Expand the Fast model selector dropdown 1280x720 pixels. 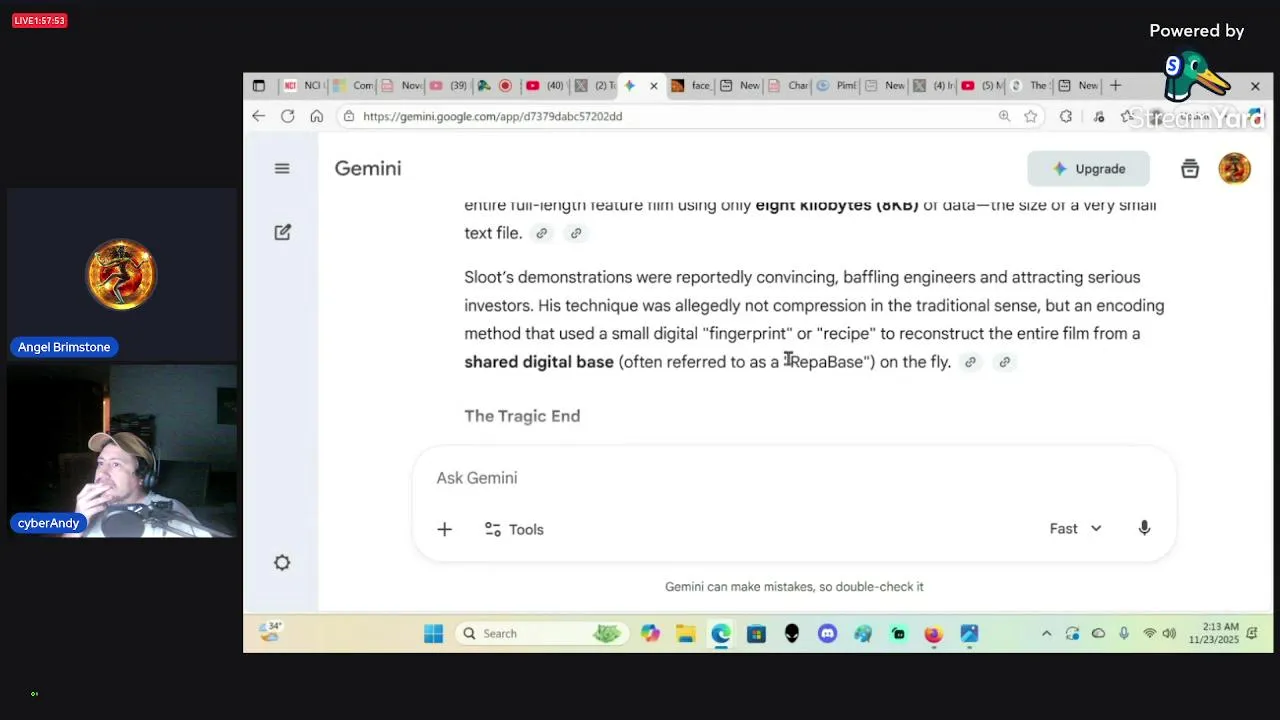pyautogui.click(x=1075, y=528)
